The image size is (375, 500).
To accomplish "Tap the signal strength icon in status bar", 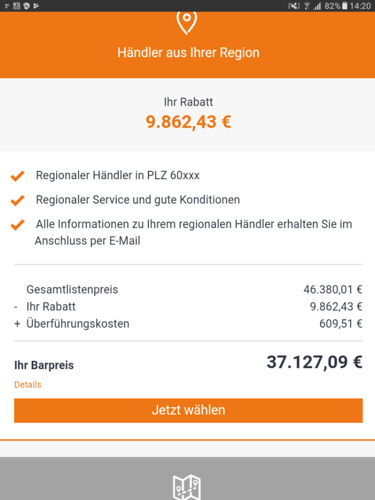I will 317,6.
